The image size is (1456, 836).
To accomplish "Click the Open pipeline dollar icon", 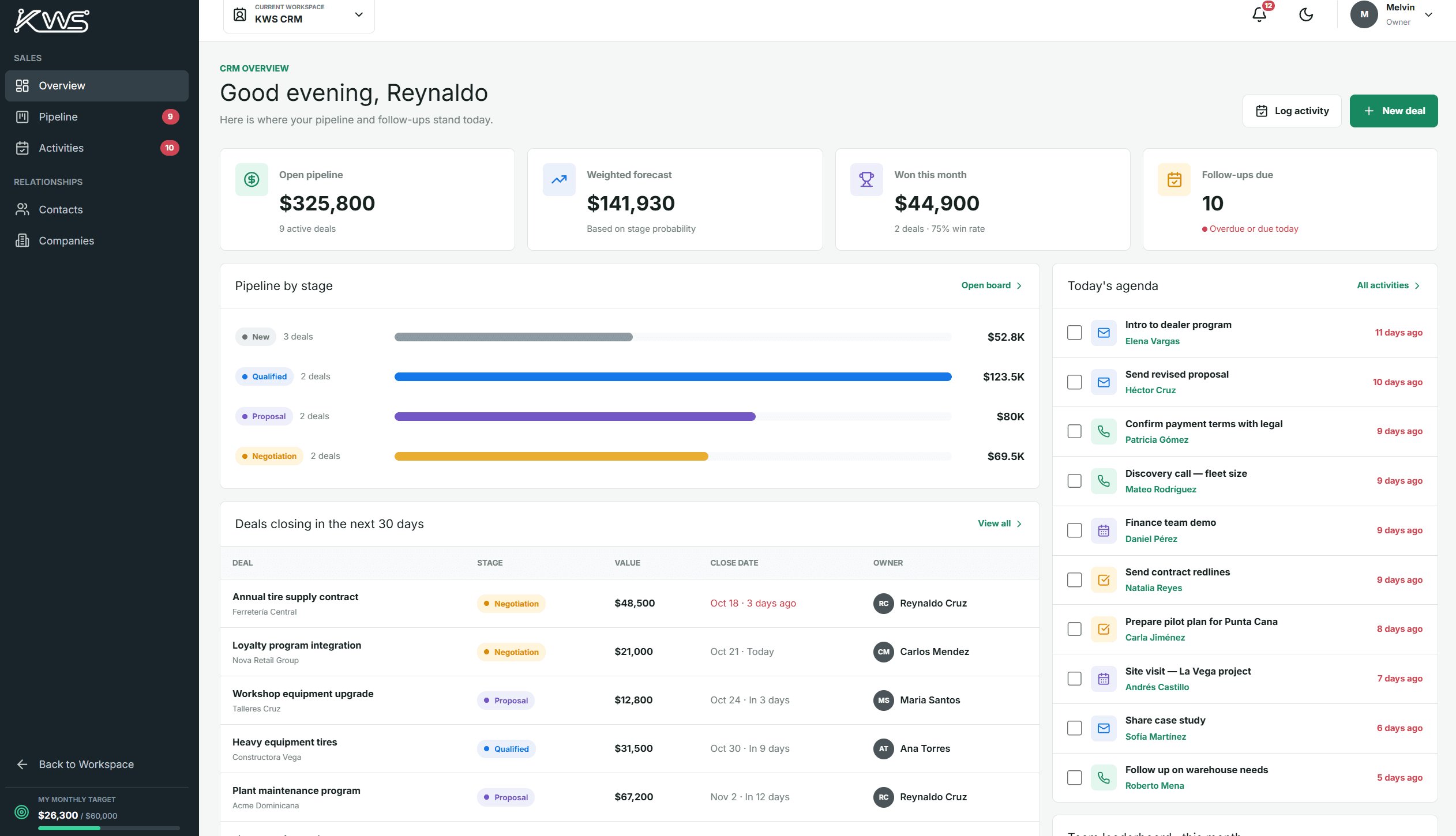I will 252,179.
